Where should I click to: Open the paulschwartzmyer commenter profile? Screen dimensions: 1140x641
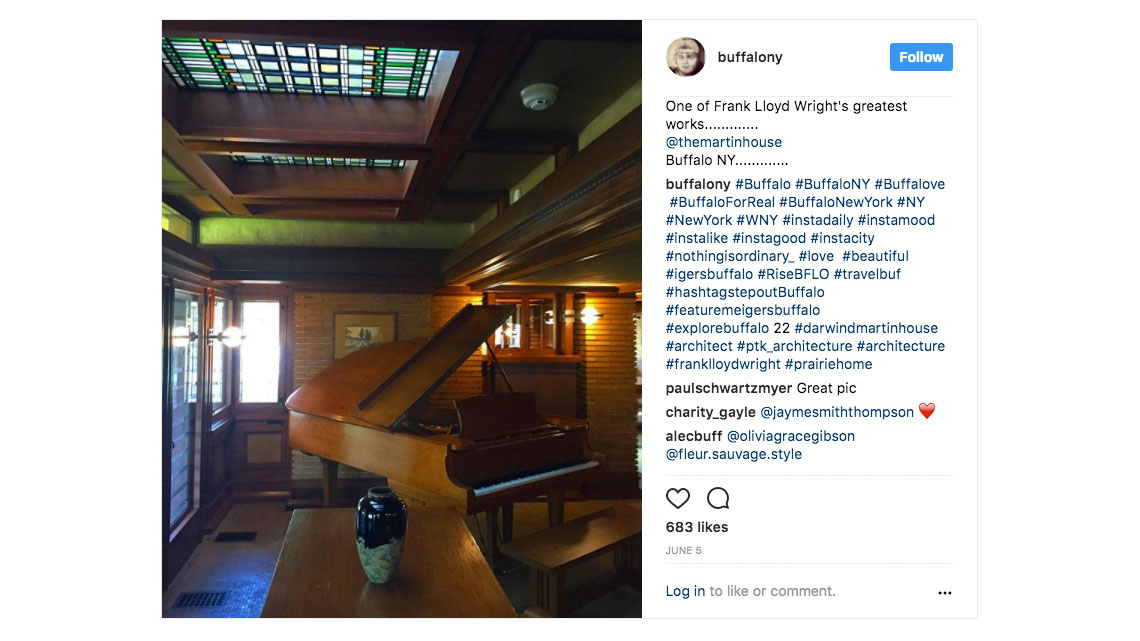pos(729,388)
